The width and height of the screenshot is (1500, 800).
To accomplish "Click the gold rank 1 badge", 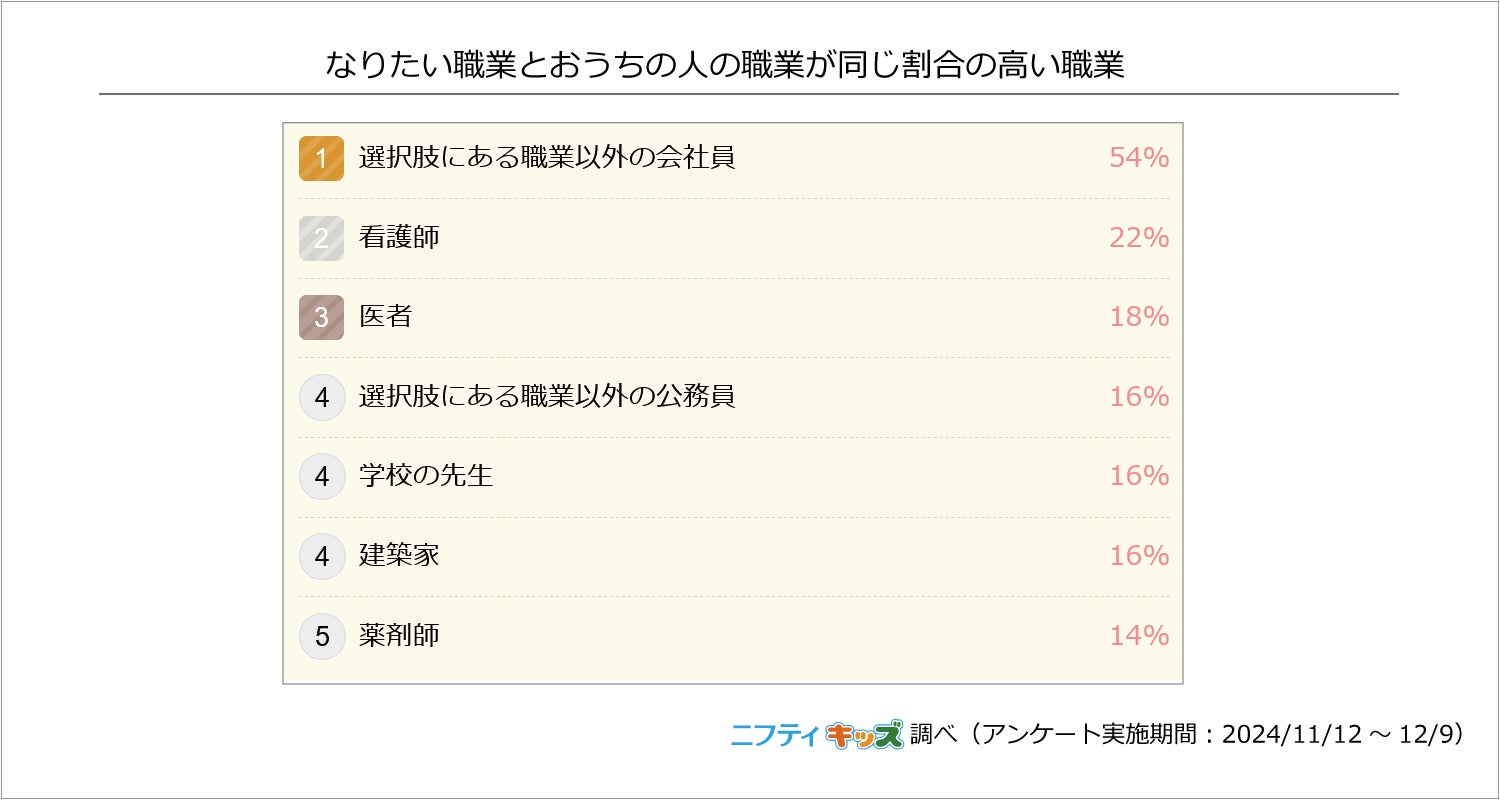I will click(x=321, y=158).
